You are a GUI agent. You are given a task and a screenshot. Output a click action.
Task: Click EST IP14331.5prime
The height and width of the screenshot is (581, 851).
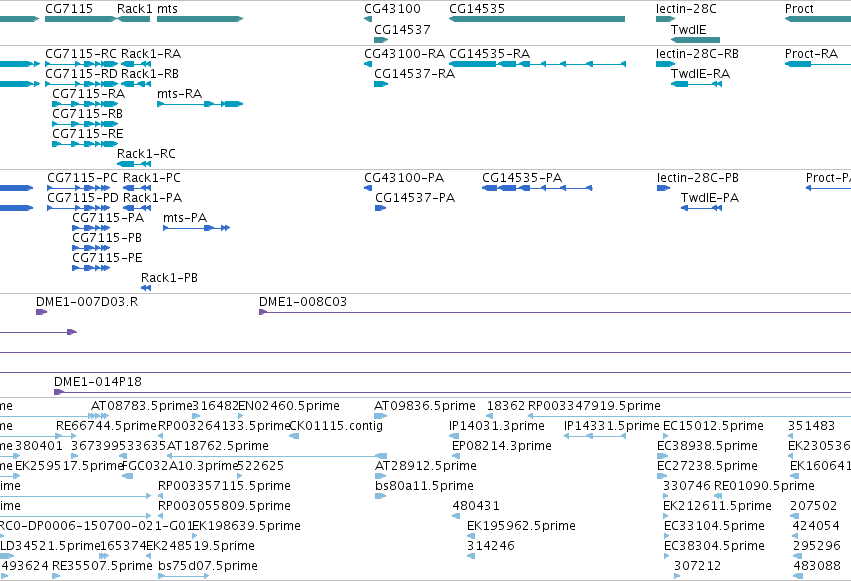click(x=612, y=426)
